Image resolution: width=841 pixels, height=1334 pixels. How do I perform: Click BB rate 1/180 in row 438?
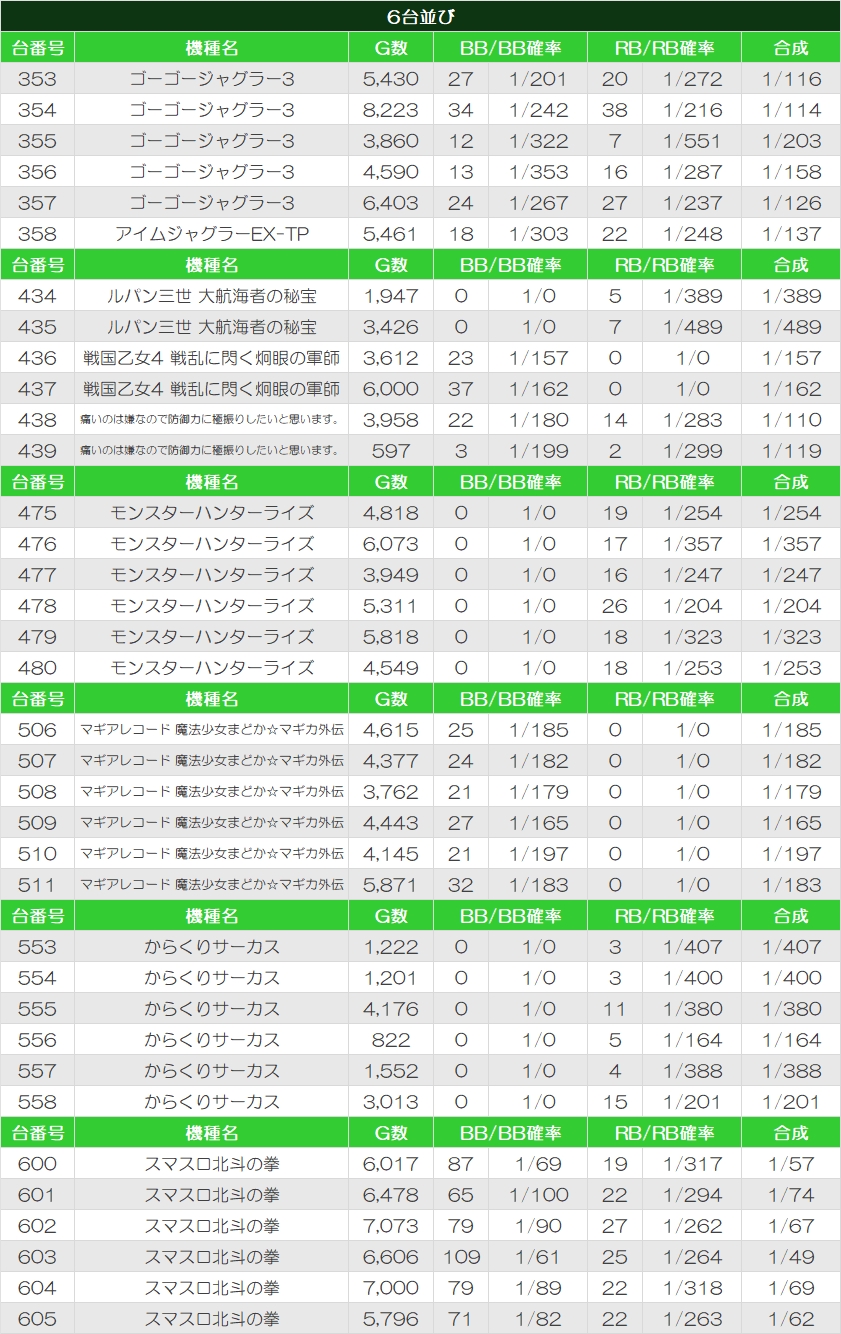coord(537,420)
